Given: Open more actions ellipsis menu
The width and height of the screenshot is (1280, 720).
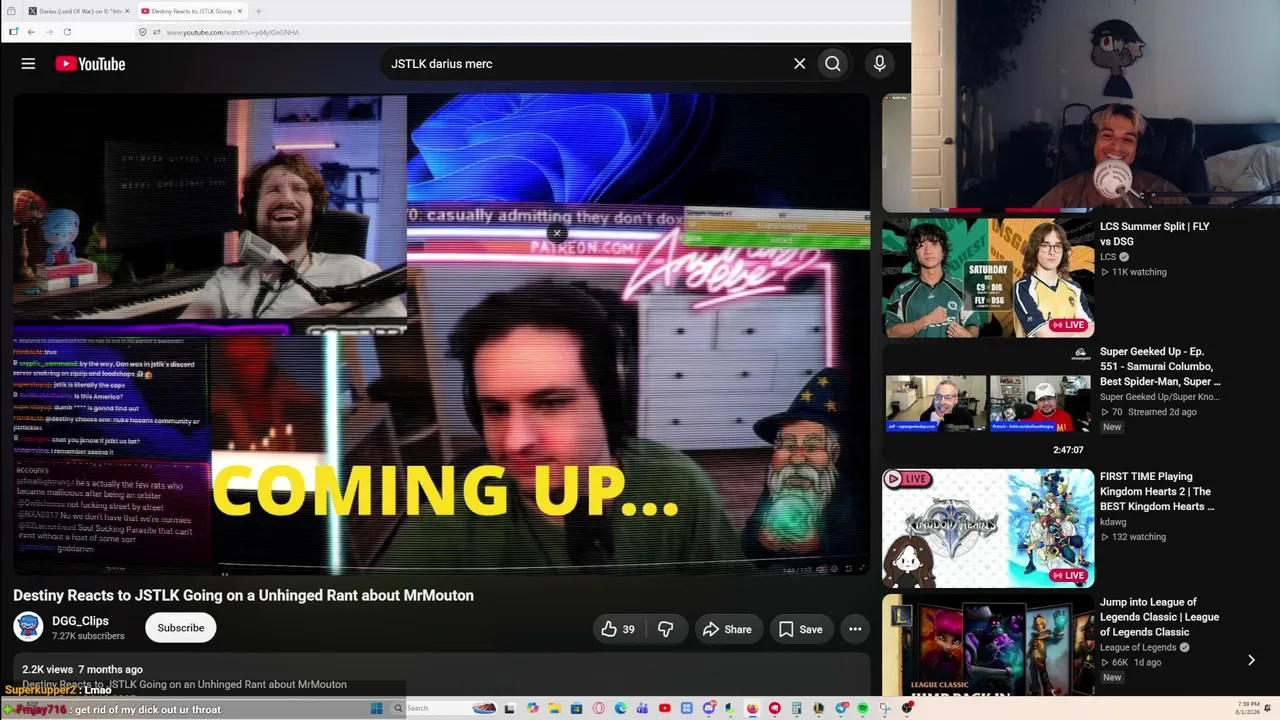Looking at the screenshot, I should point(855,629).
